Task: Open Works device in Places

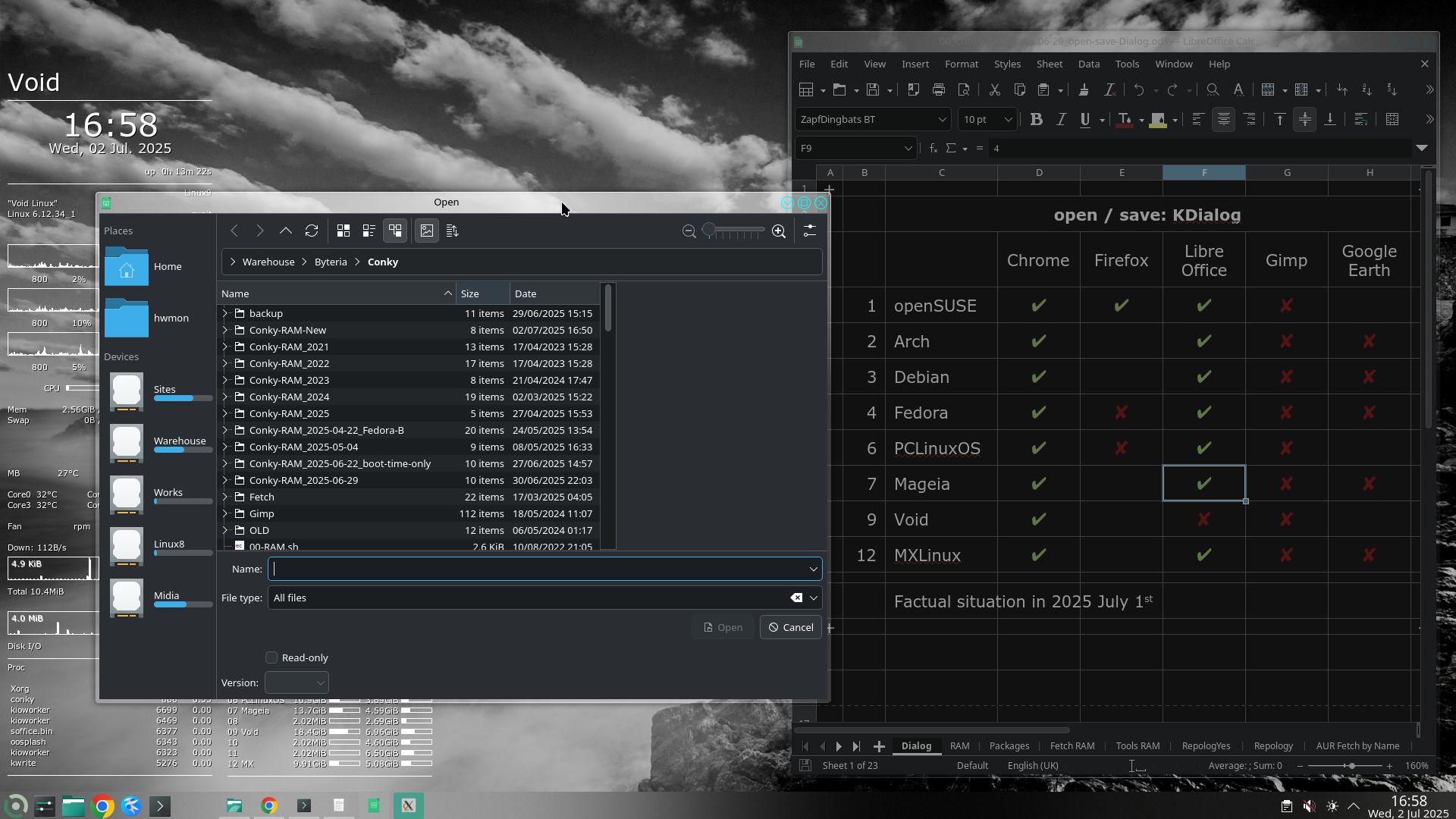Action: 158,495
